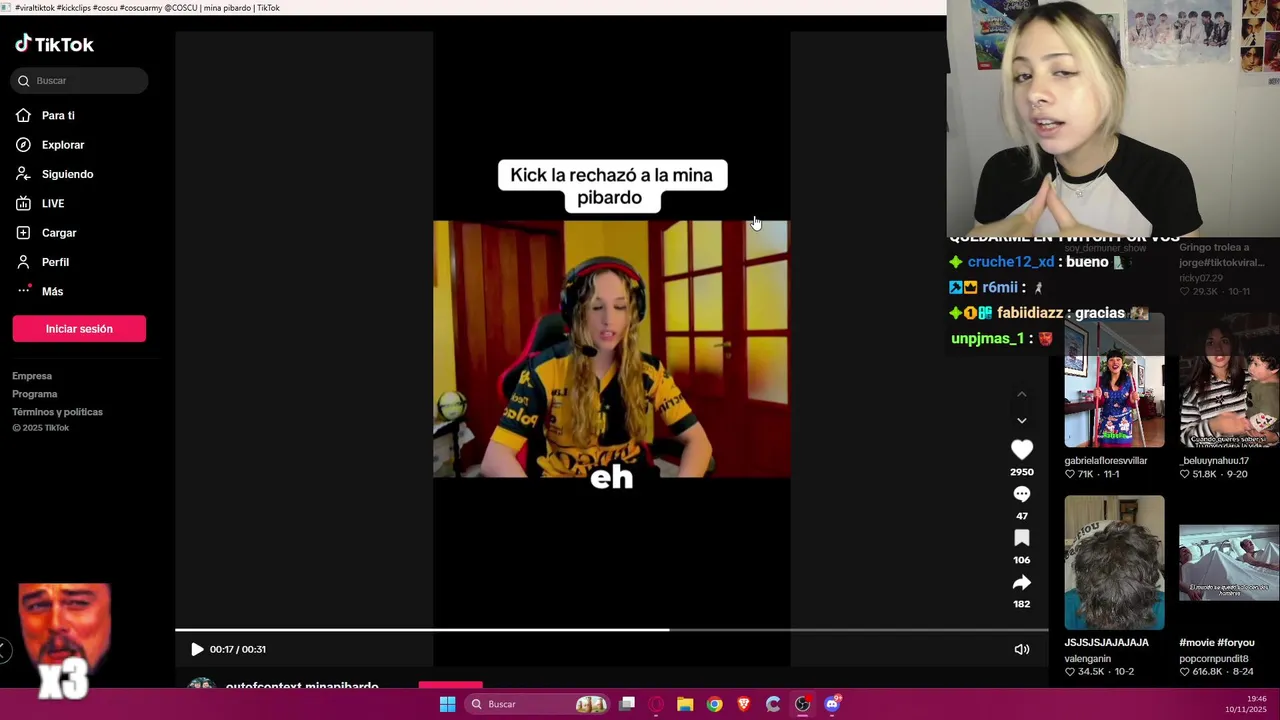Play the paused TikTok video
The image size is (1280, 720).
(197, 650)
